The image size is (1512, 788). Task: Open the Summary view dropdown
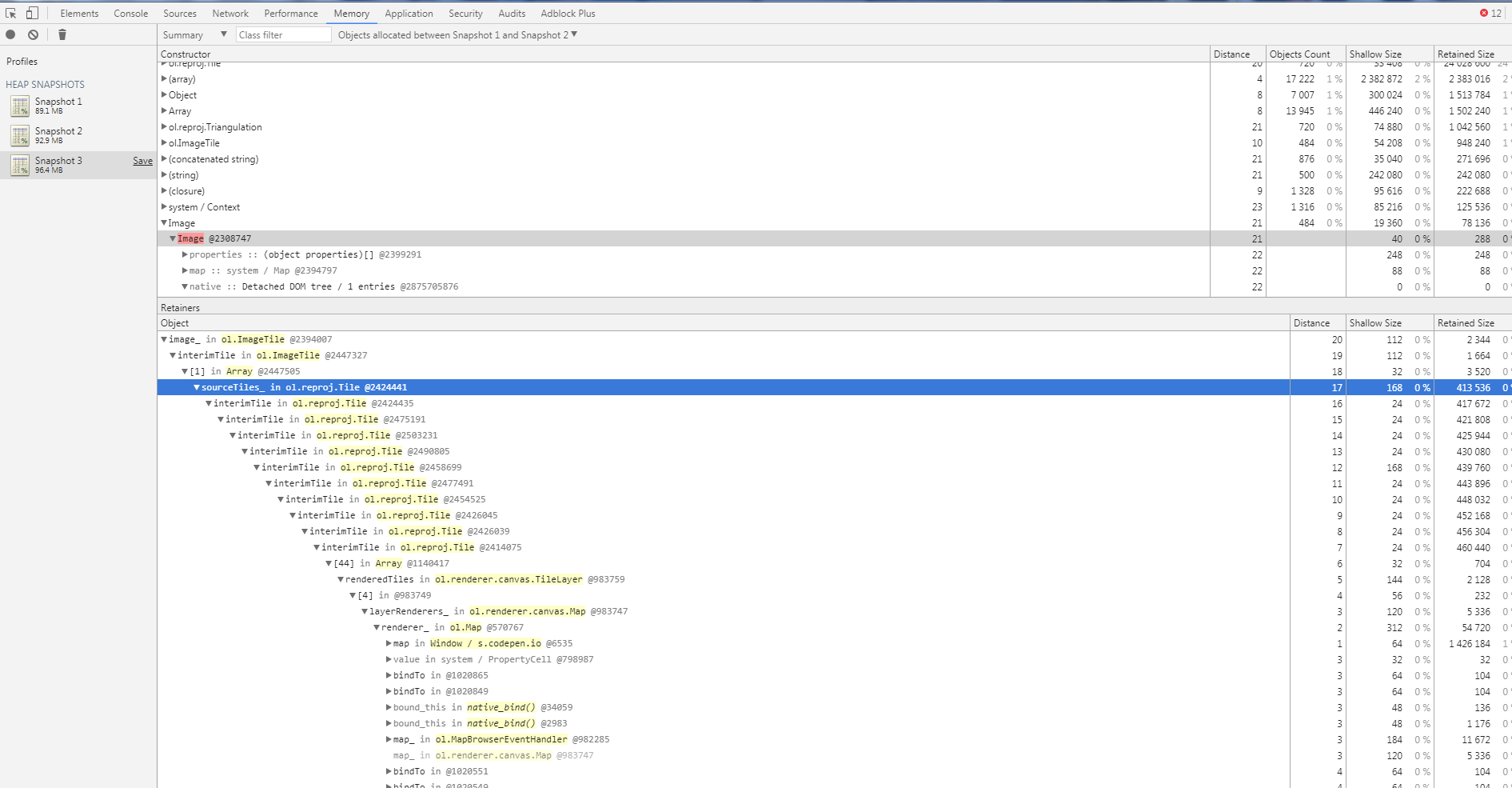(192, 34)
